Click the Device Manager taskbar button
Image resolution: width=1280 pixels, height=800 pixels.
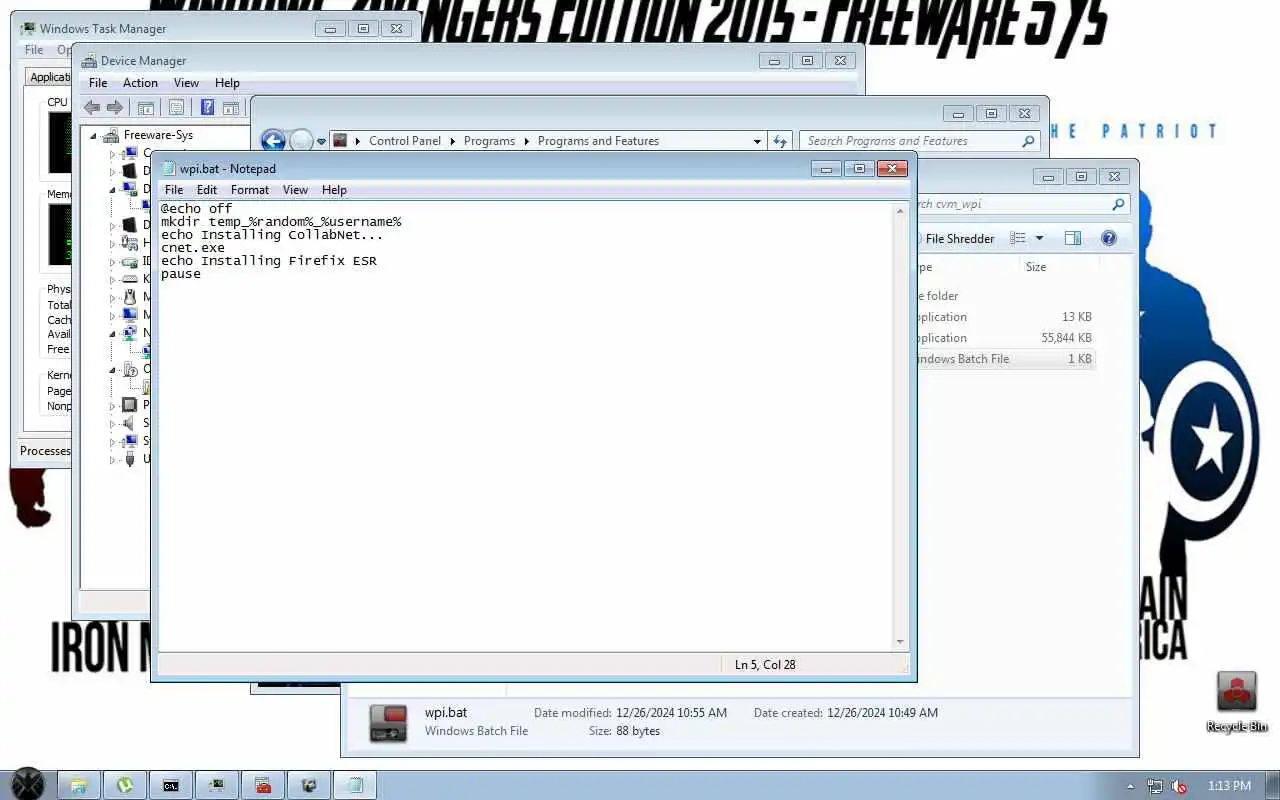[309, 785]
